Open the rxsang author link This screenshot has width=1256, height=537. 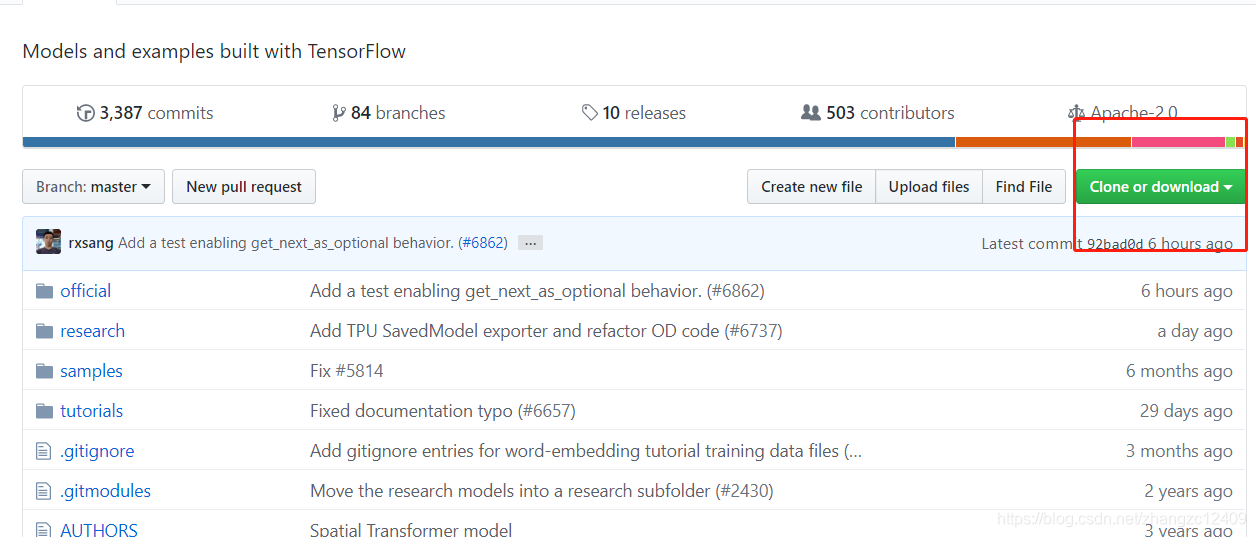pos(91,243)
